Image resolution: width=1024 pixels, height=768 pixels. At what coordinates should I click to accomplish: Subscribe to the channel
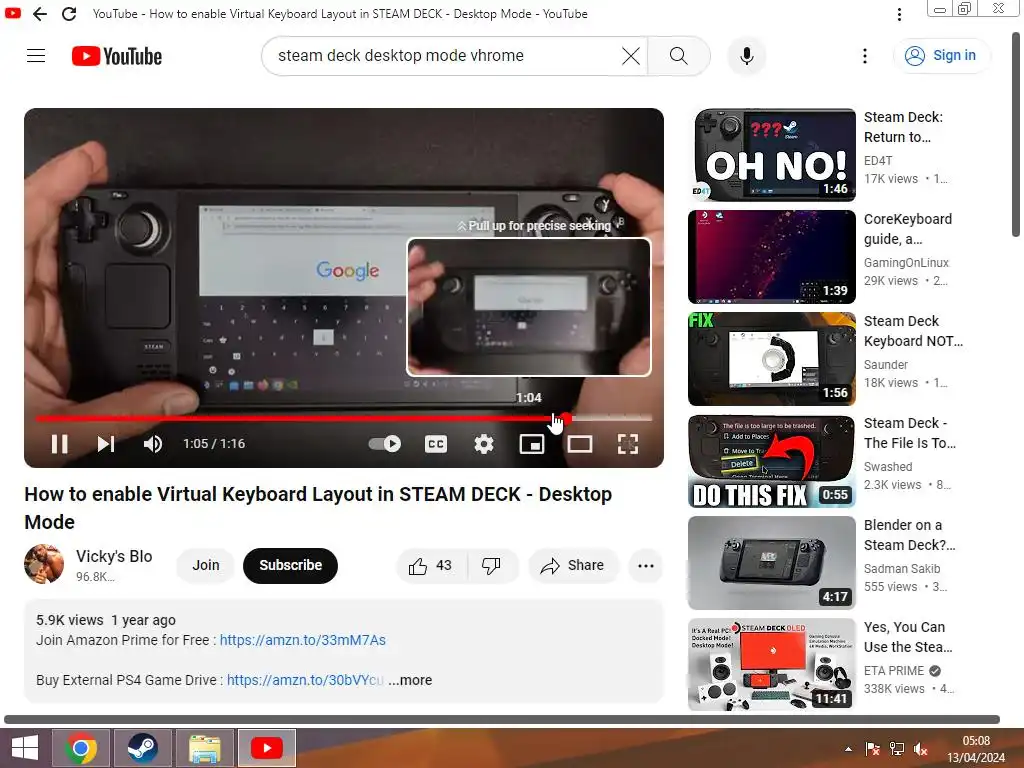point(290,566)
